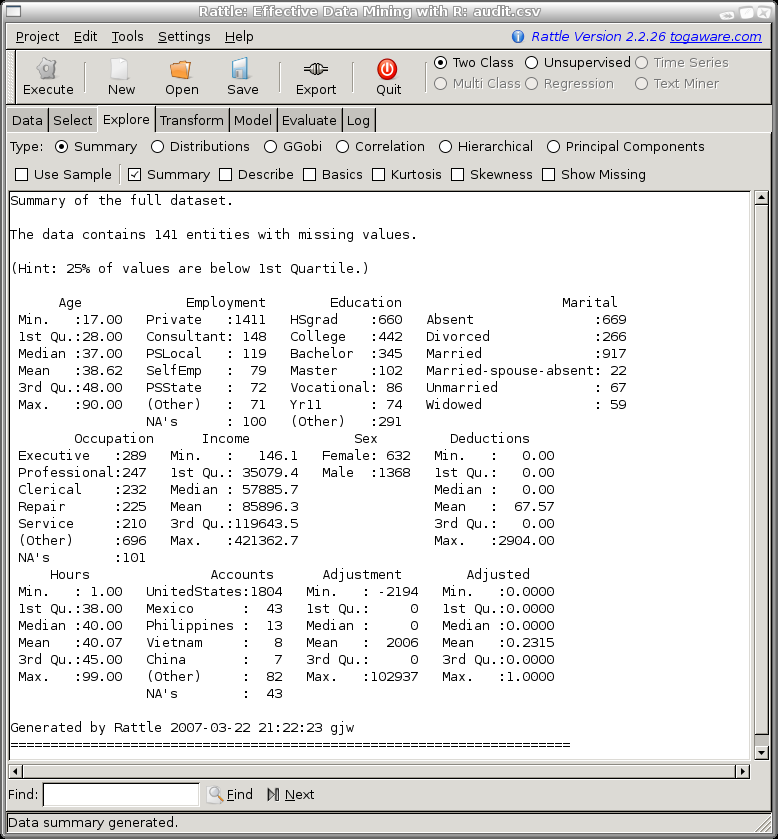778x839 pixels.
Task: Enable the Describe checkbox
Action: (225, 174)
